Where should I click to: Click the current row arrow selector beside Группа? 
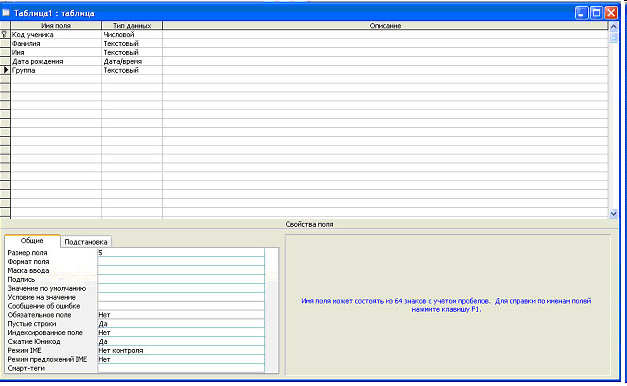point(5,70)
